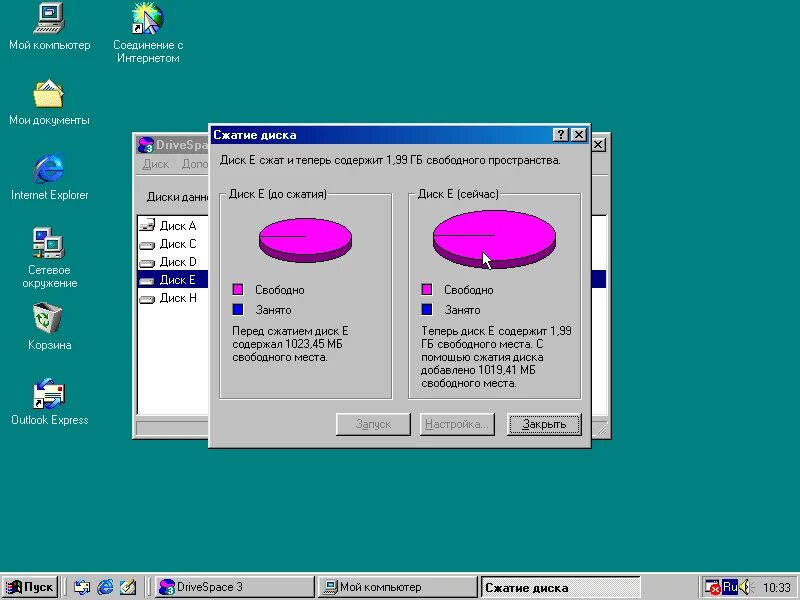Open the Диск menu in DriveSpace
The image size is (800, 600).
click(x=156, y=164)
